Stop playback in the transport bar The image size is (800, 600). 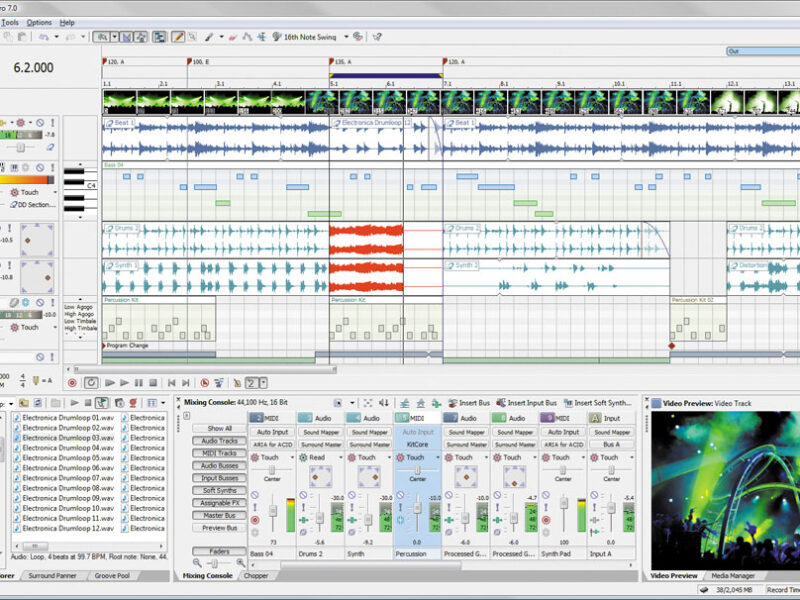click(x=152, y=382)
